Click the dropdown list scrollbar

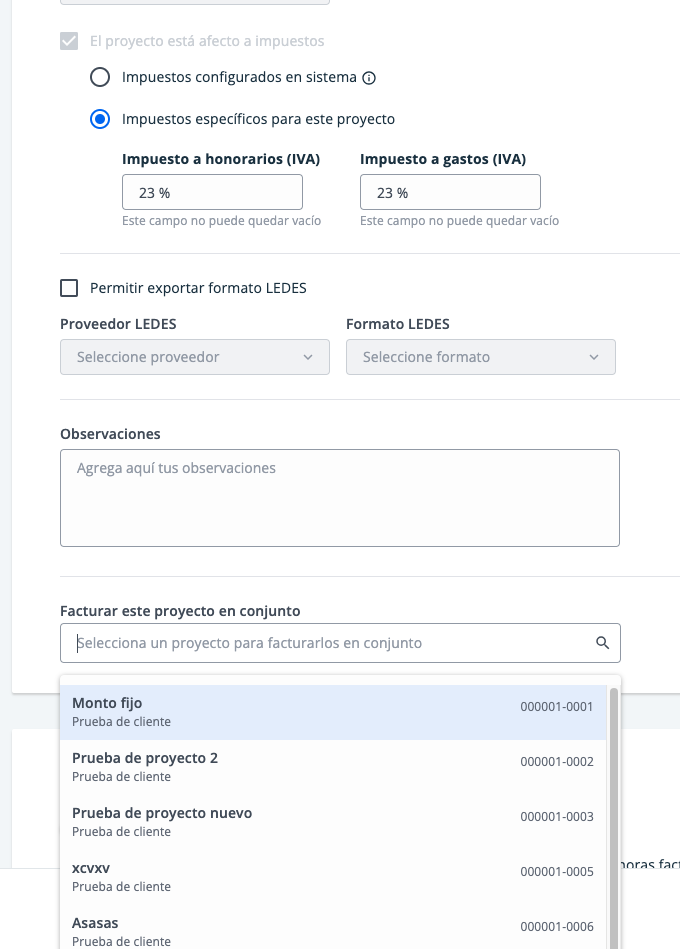click(x=613, y=817)
